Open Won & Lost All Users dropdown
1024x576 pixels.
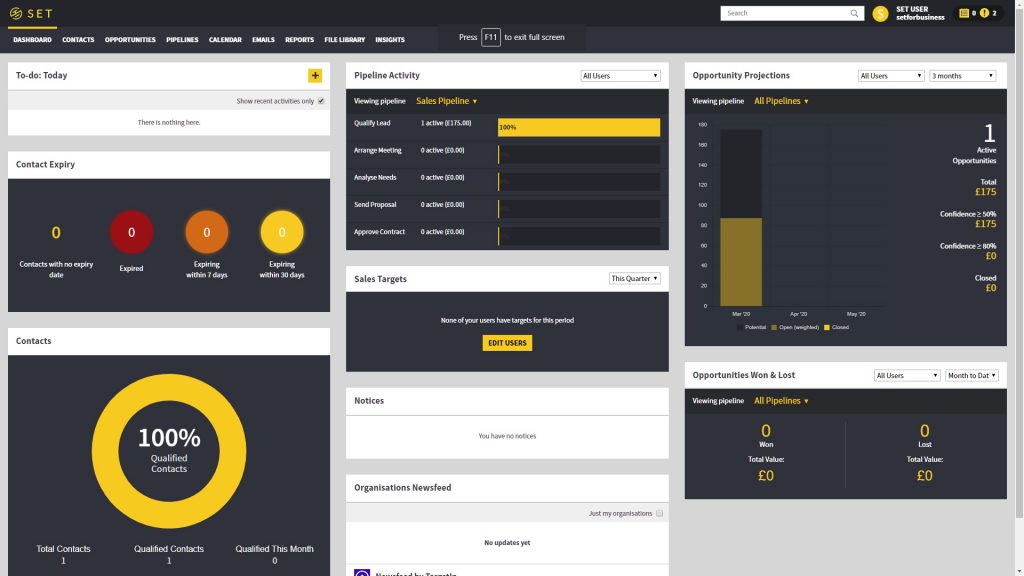coord(906,376)
